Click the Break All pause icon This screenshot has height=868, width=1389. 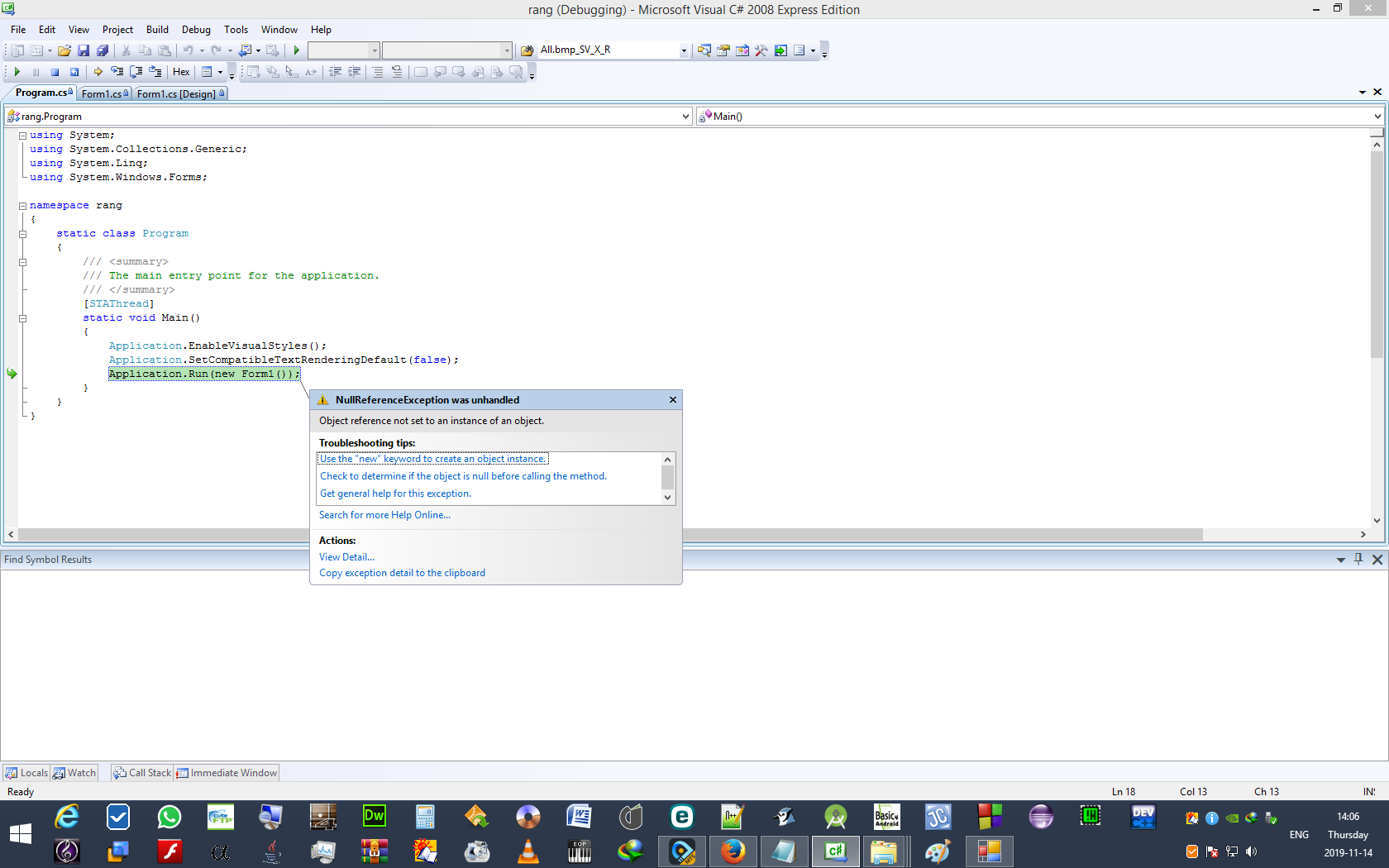pos(36,72)
